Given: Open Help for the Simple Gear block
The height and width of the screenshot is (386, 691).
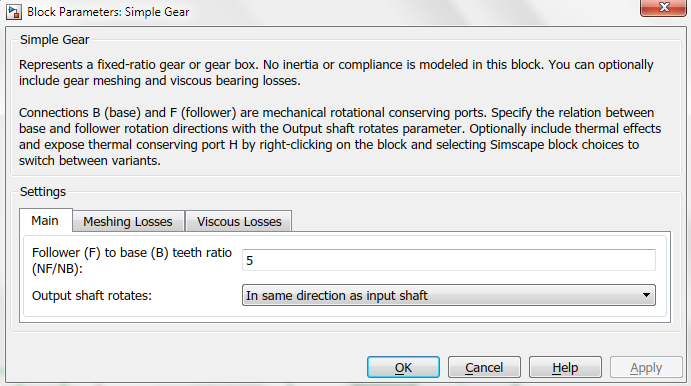Looking at the screenshot, I should point(565,367).
